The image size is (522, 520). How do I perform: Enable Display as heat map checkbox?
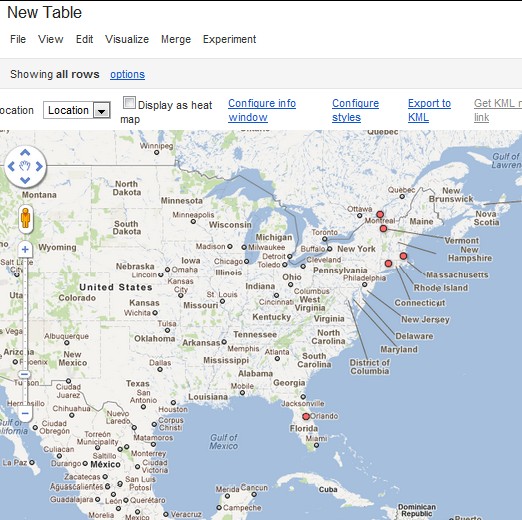[129, 103]
